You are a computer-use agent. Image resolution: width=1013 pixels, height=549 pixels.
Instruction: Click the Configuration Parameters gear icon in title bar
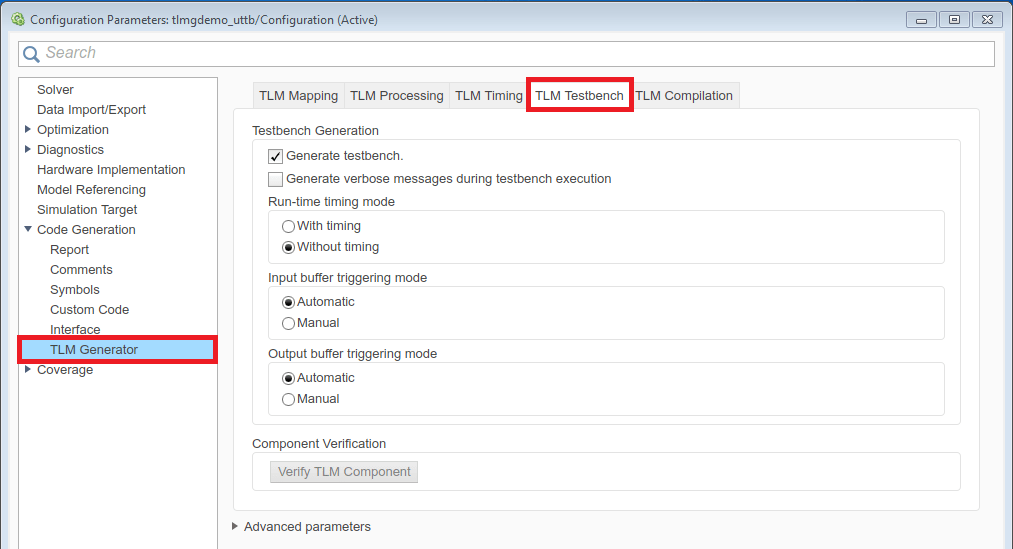[17, 19]
